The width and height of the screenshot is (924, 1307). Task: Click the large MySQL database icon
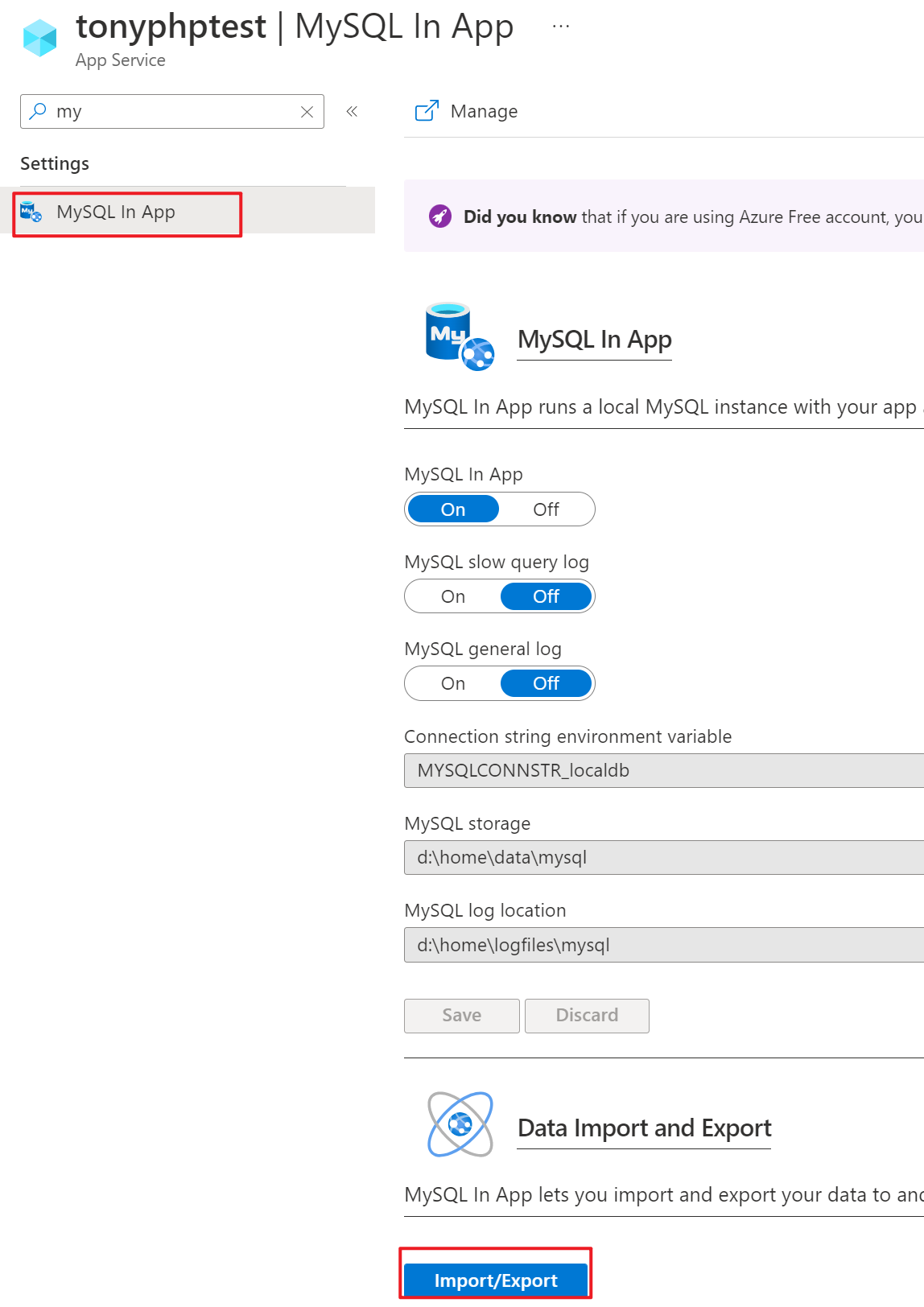459,336
